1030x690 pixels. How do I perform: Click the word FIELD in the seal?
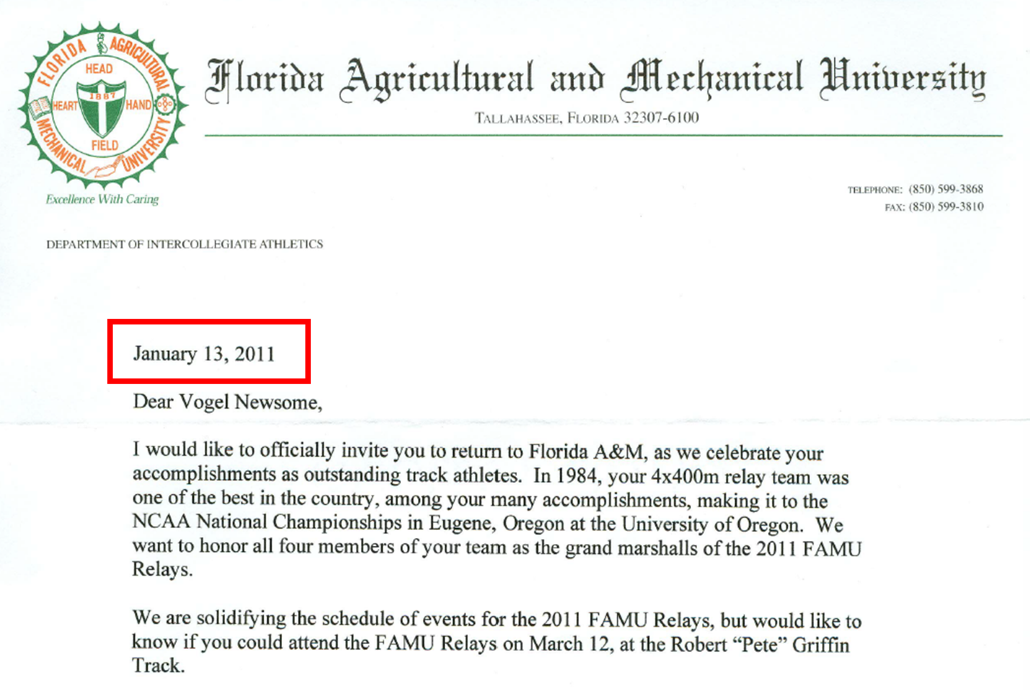click(104, 145)
